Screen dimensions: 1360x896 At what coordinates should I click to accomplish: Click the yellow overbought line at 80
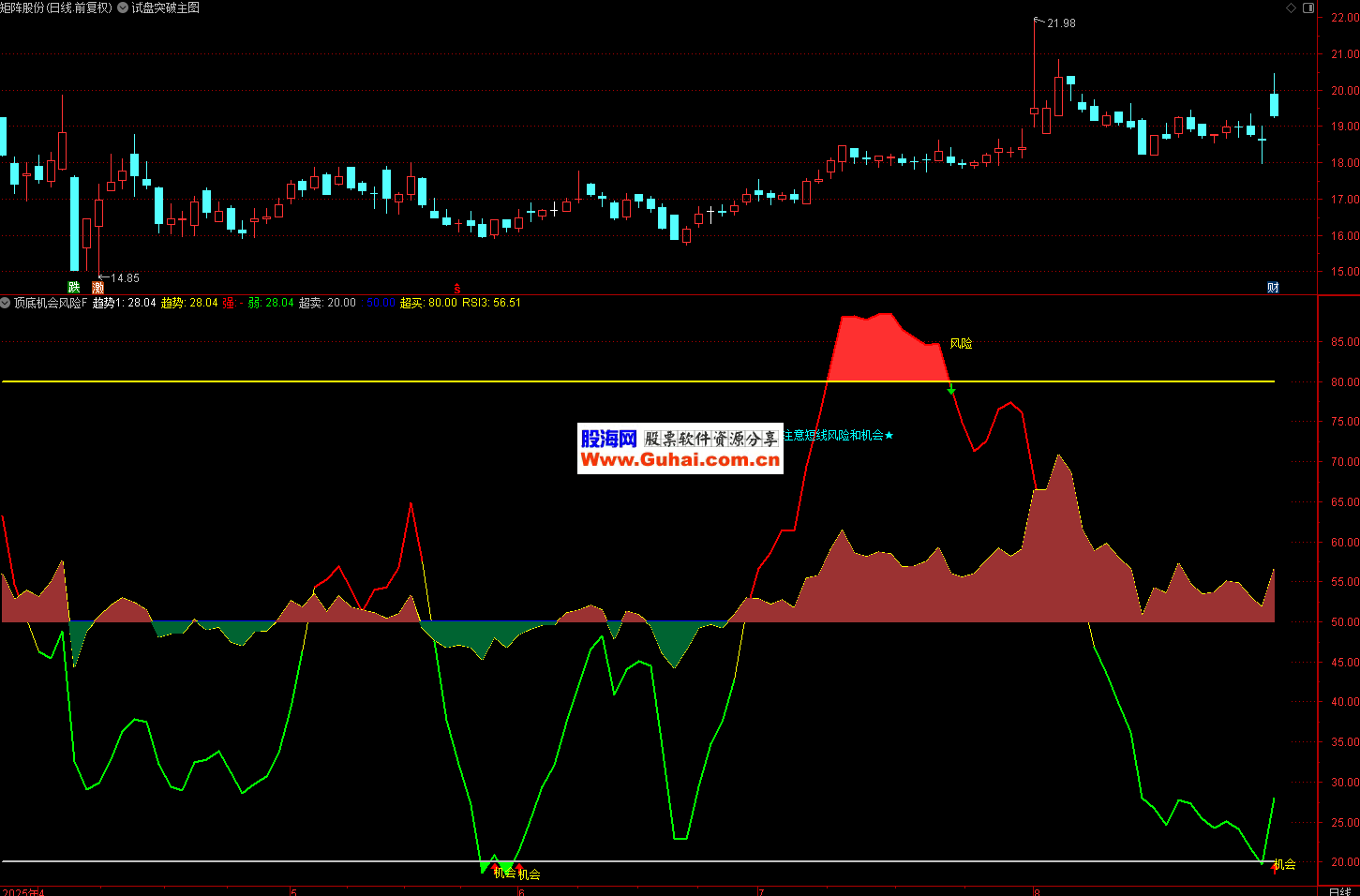tap(637, 381)
